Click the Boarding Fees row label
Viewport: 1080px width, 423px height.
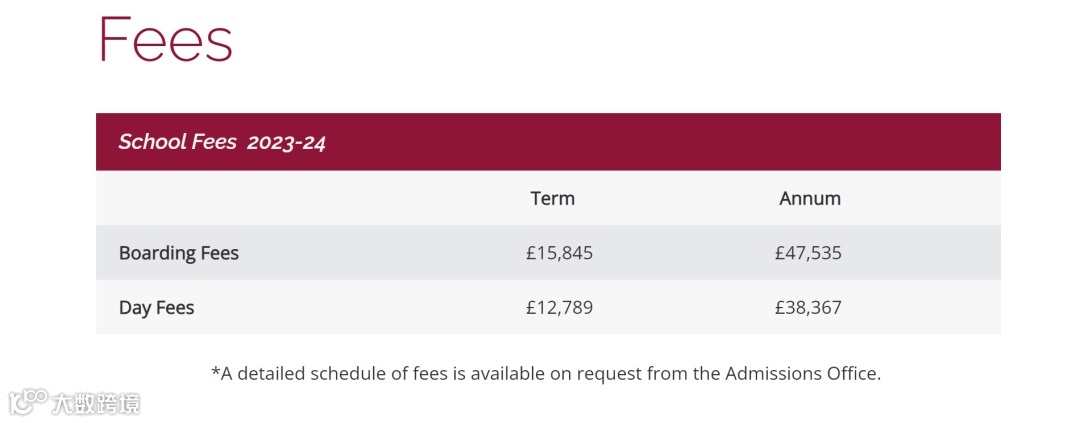tap(179, 253)
